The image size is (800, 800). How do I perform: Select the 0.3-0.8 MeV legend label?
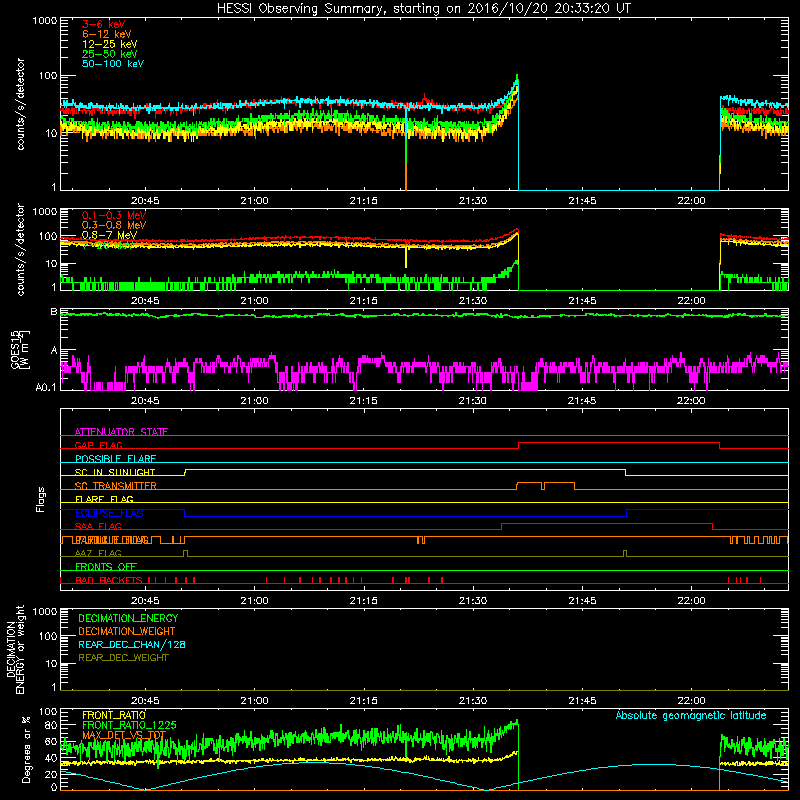tap(114, 225)
